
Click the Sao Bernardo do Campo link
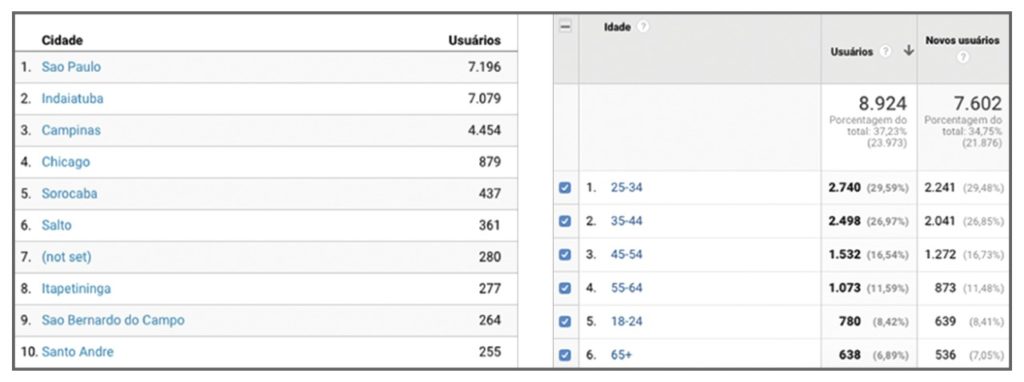click(x=113, y=320)
